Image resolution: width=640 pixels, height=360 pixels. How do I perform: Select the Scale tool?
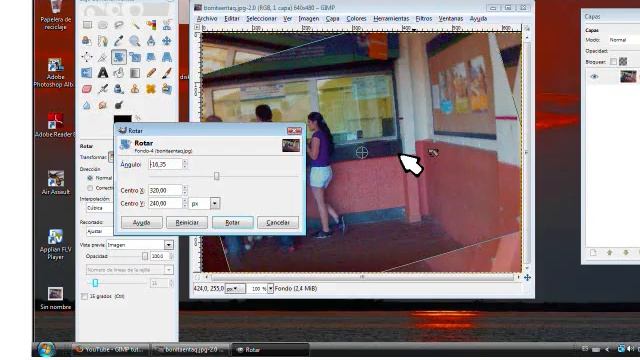click(x=135, y=57)
